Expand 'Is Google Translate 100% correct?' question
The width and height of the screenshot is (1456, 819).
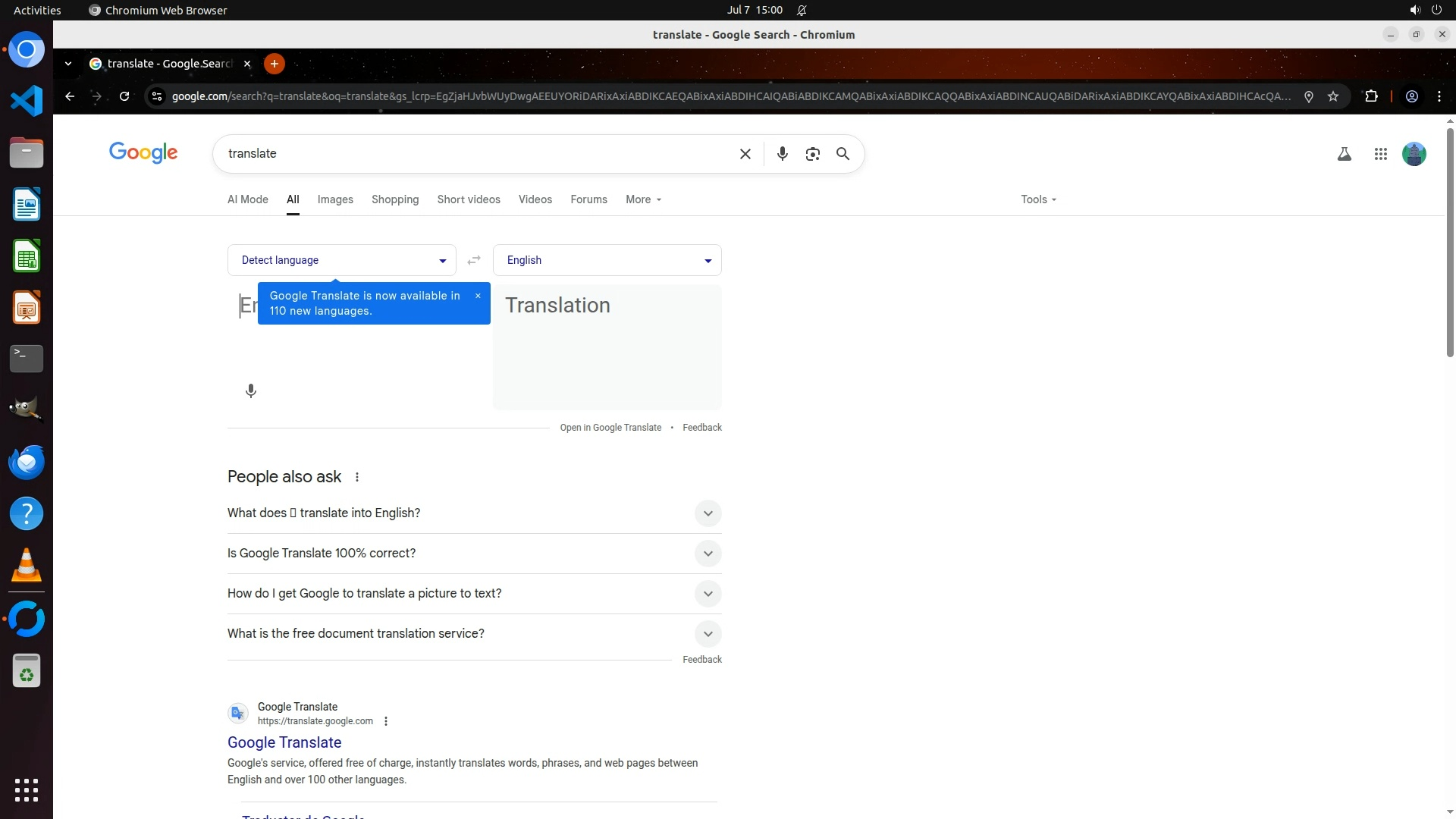(708, 554)
